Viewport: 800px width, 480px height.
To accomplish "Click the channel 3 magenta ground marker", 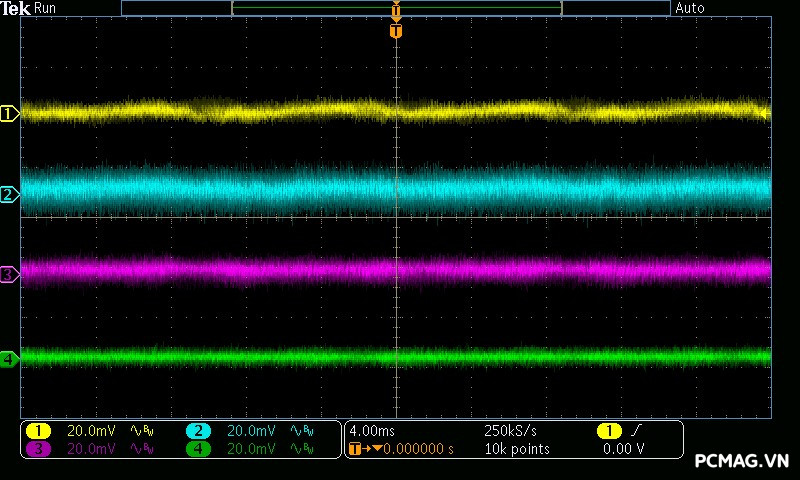I will (9, 273).
